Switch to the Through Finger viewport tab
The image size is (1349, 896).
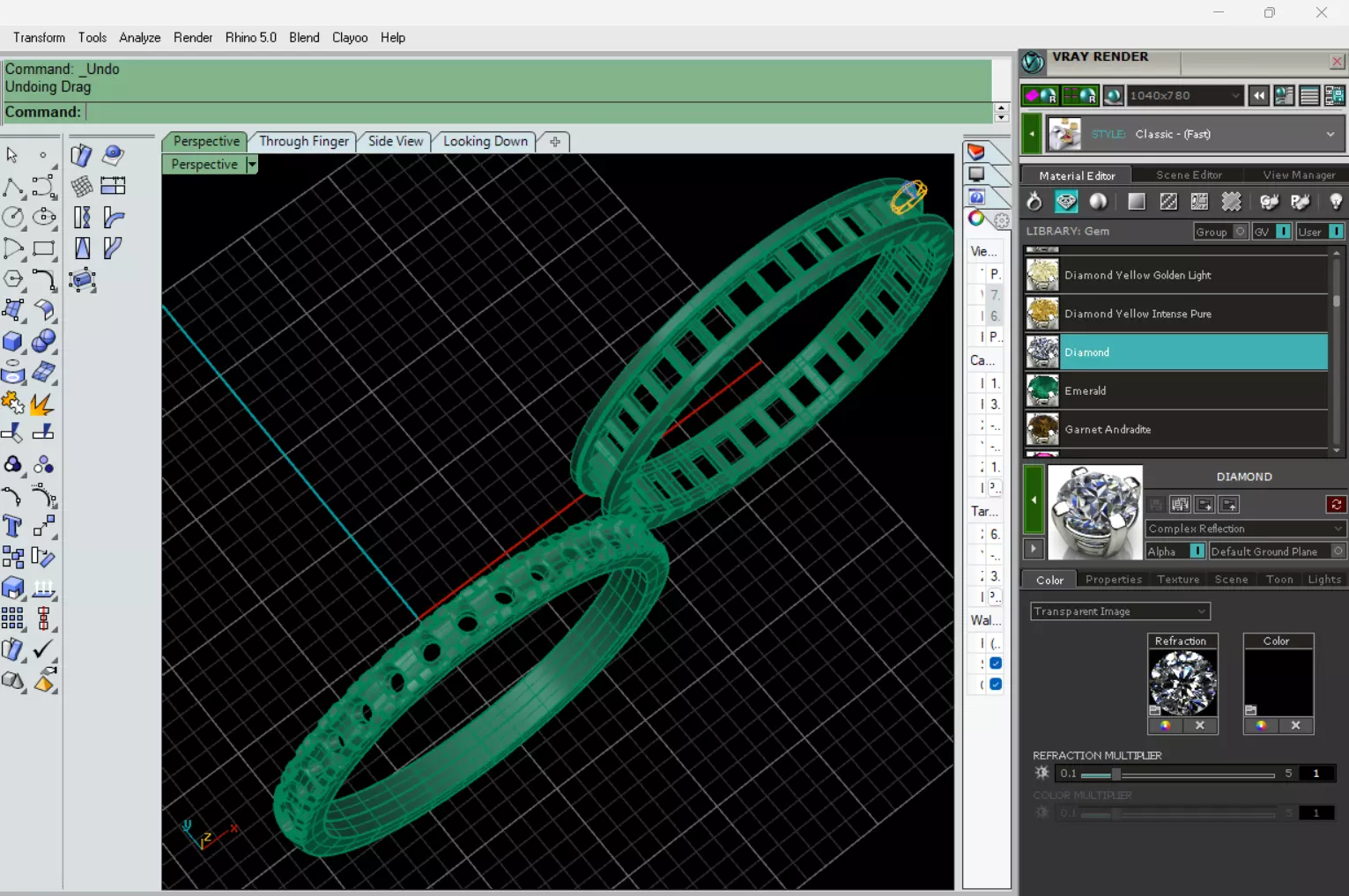coord(304,141)
